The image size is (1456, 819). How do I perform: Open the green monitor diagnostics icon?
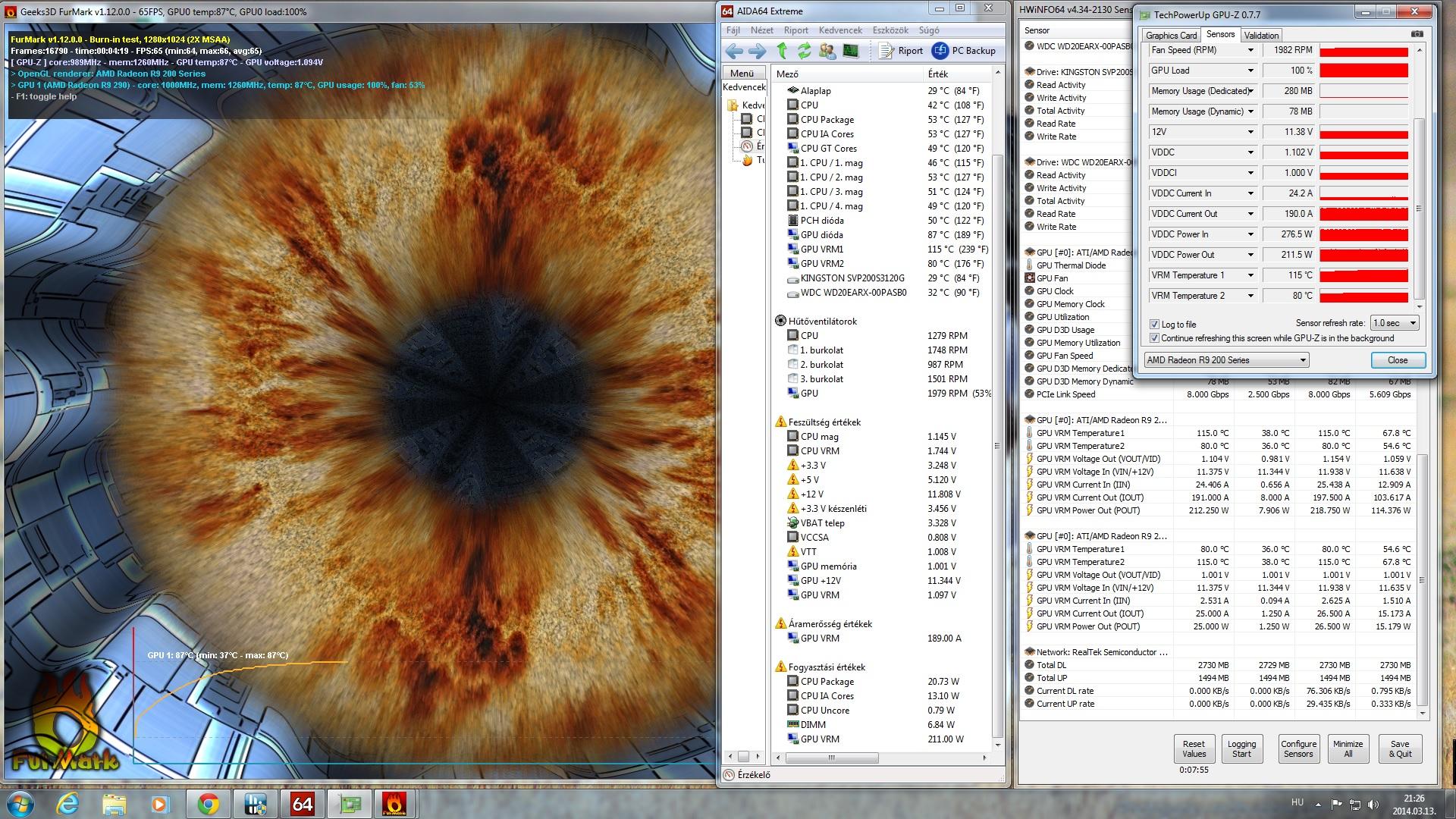tap(851, 51)
